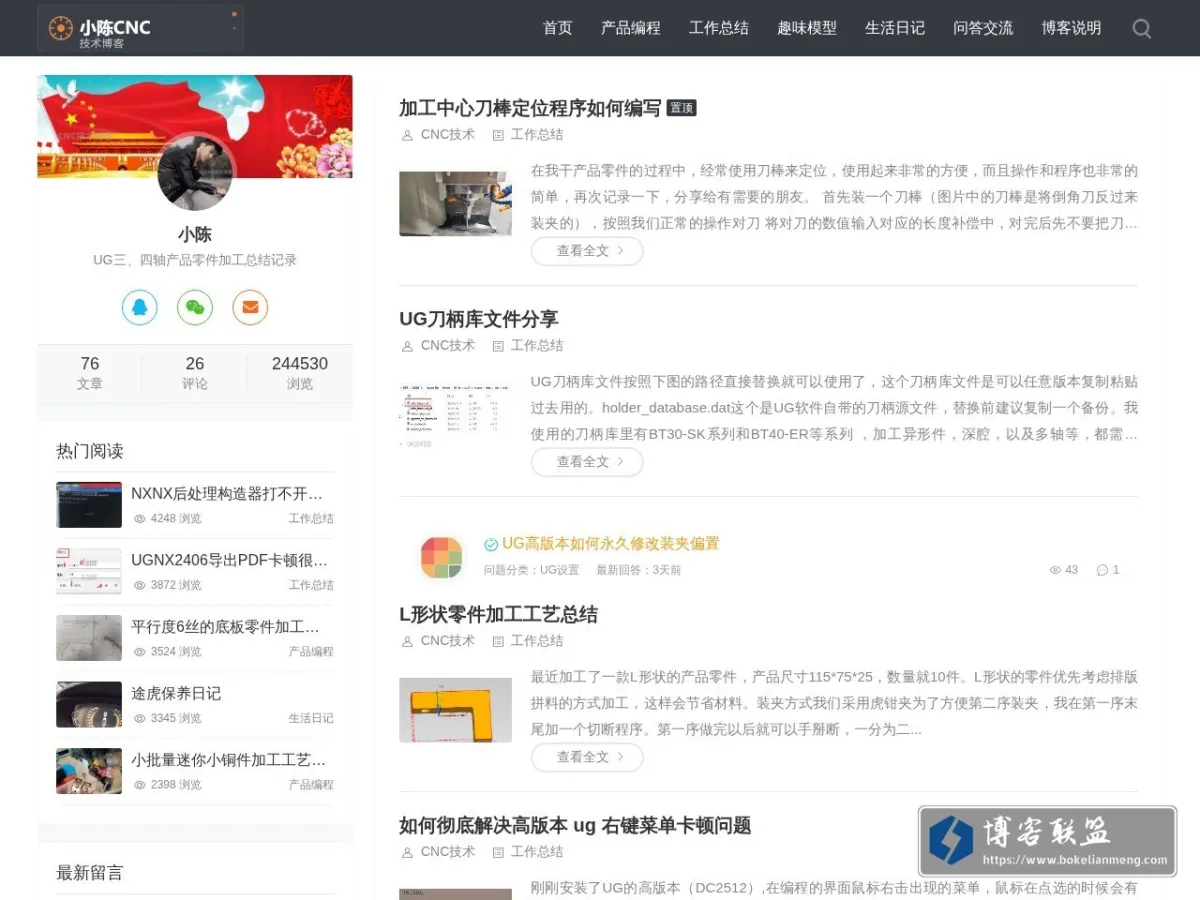Open the 产品编程 menu item
Viewport: 1200px width, 900px height.
point(630,28)
